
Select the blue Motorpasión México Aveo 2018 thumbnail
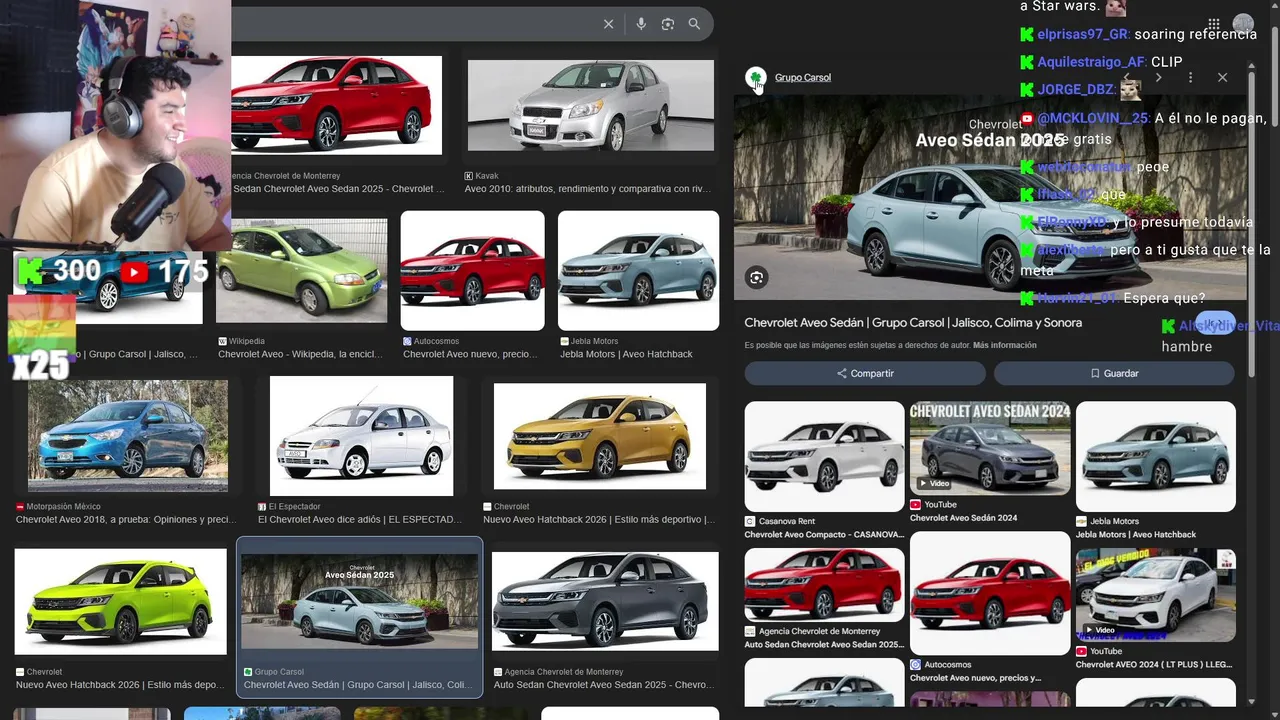(x=128, y=435)
